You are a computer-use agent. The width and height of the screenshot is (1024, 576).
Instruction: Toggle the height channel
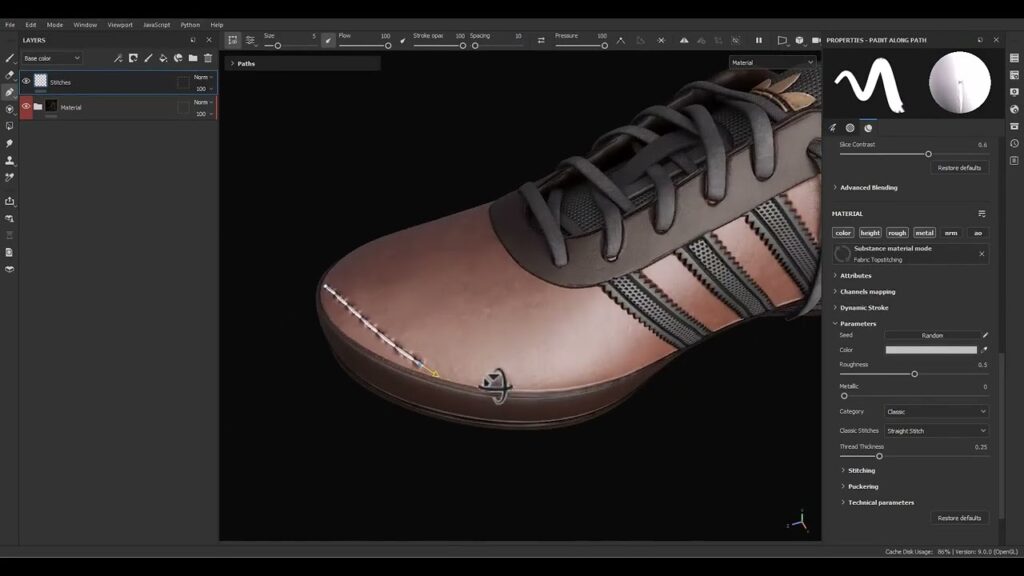pos(870,232)
